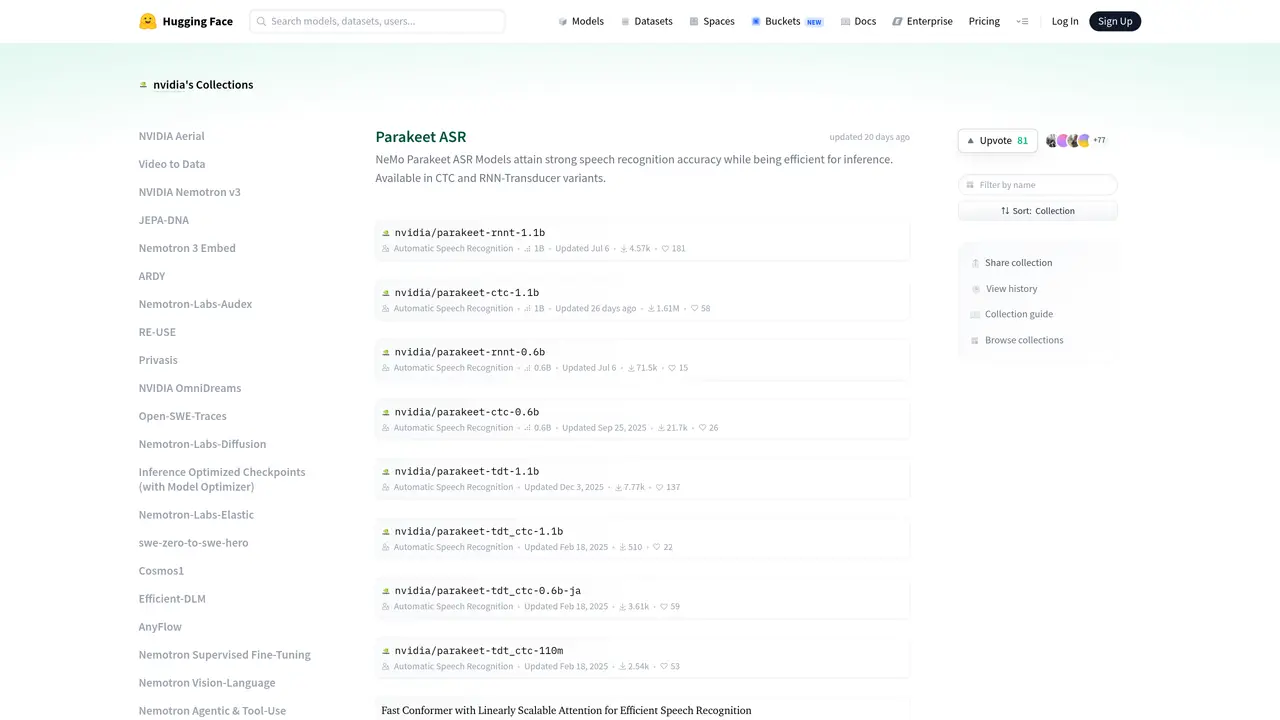Open the Nemotron-Labs-Audex collection
The image size is (1280, 720).
pyautogui.click(x=196, y=304)
